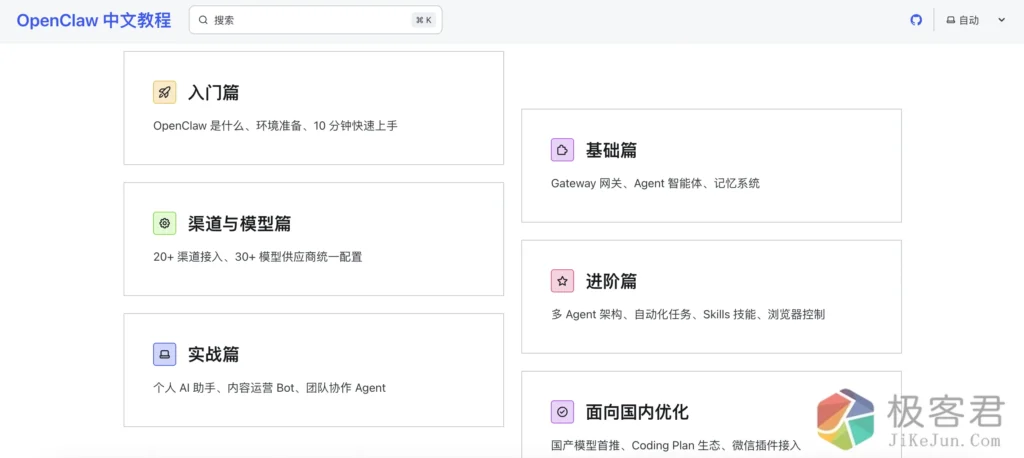The image size is (1024, 458).
Task: Select the 渠道与模型篇 heading
Action: tap(239, 223)
